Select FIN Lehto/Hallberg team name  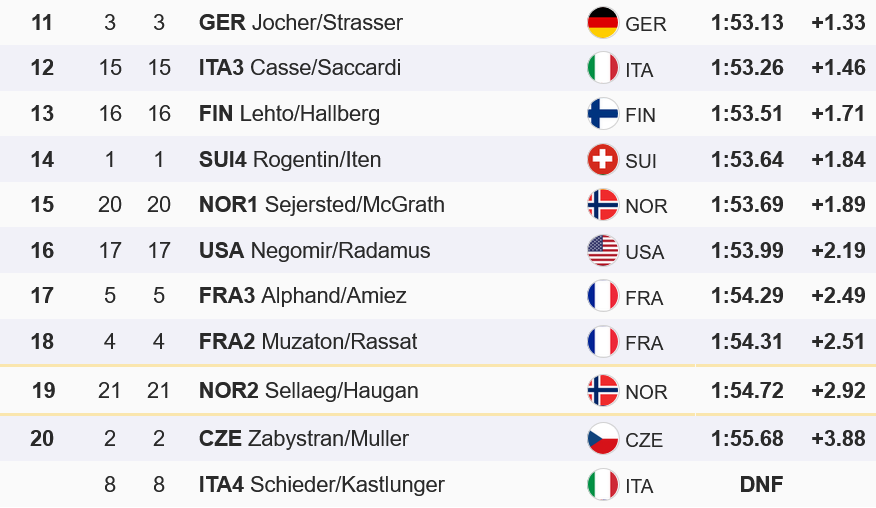click(x=289, y=114)
